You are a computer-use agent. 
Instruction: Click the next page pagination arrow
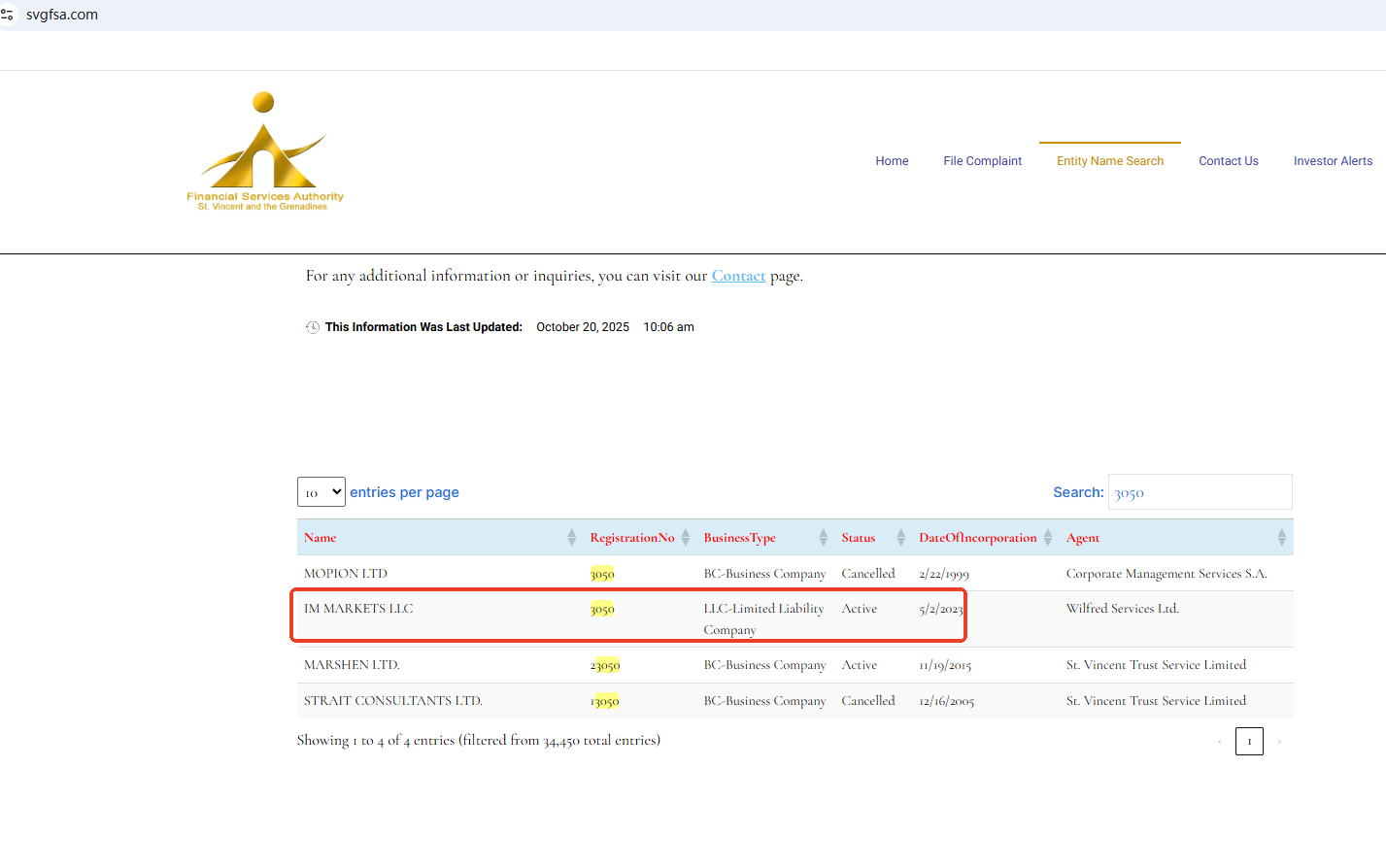pyautogui.click(x=1279, y=742)
